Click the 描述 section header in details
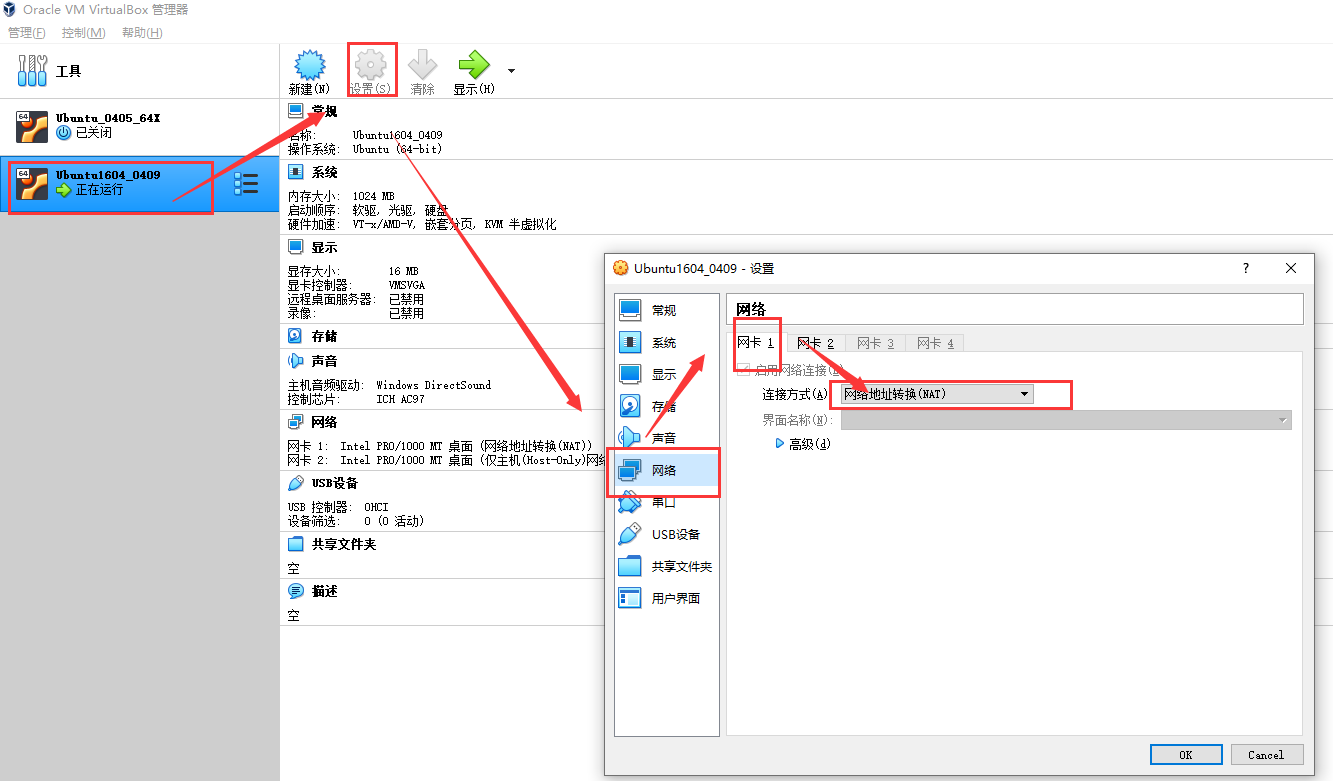Viewport: 1333px width, 781px height. (x=324, y=592)
